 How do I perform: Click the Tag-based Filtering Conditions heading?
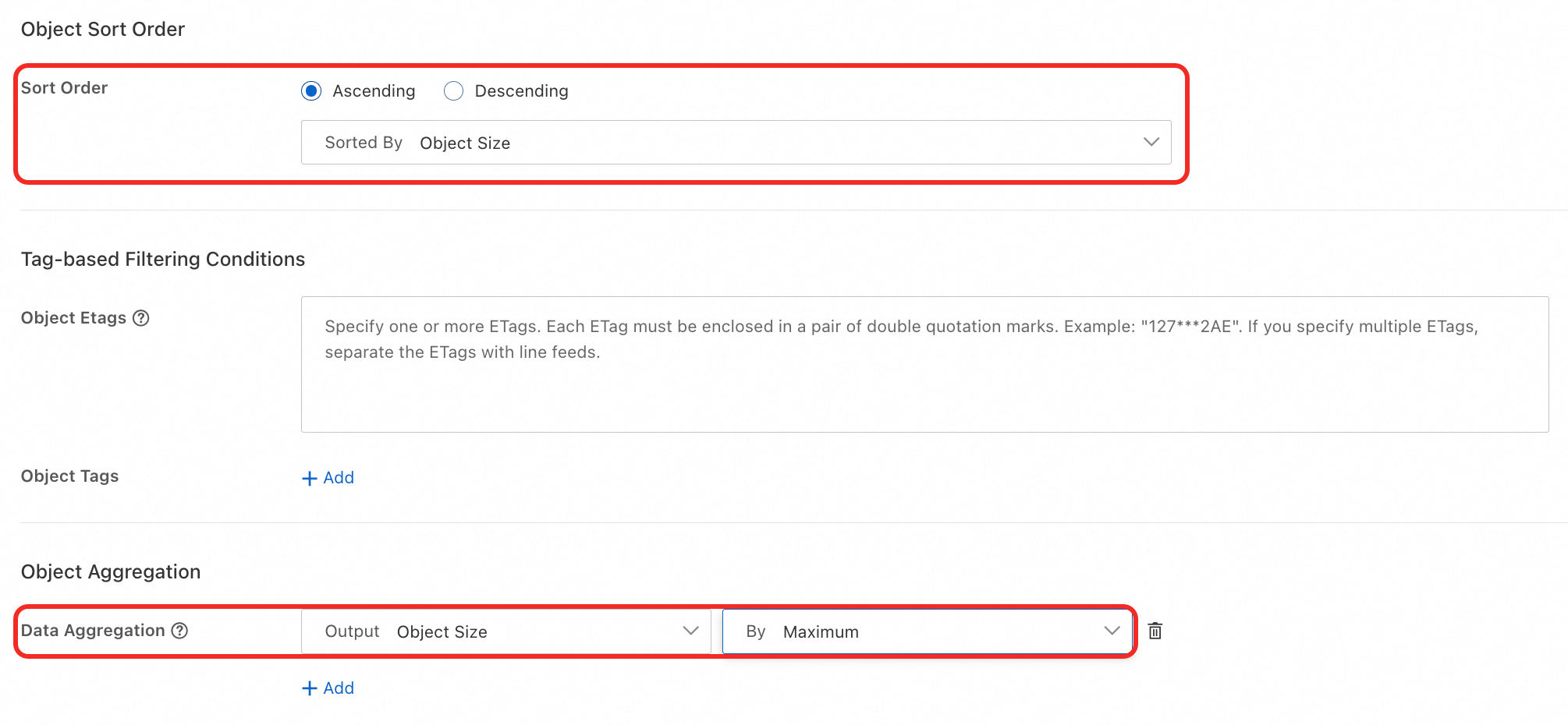(x=162, y=259)
